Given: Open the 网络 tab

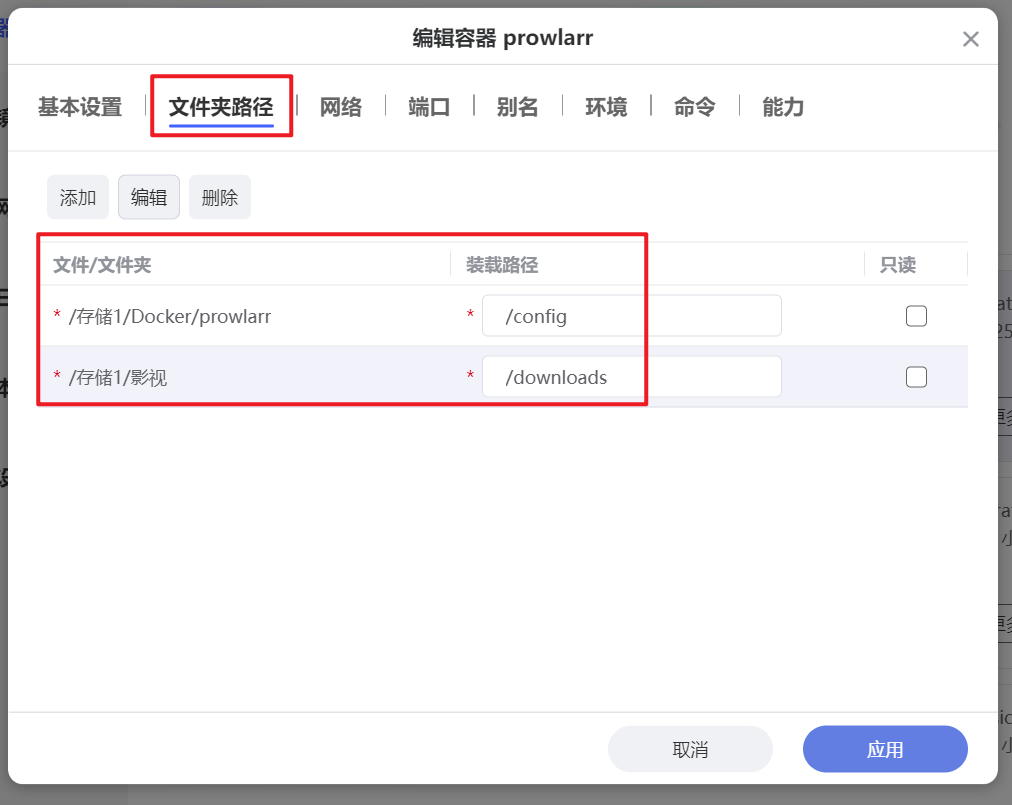Looking at the screenshot, I should [341, 107].
